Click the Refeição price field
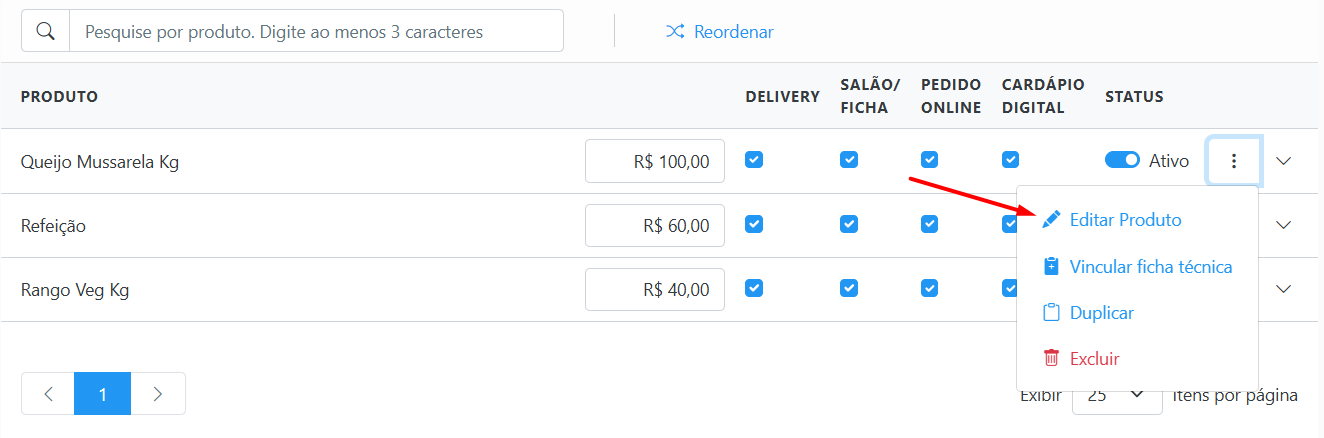1324x438 pixels. pos(655,225)
